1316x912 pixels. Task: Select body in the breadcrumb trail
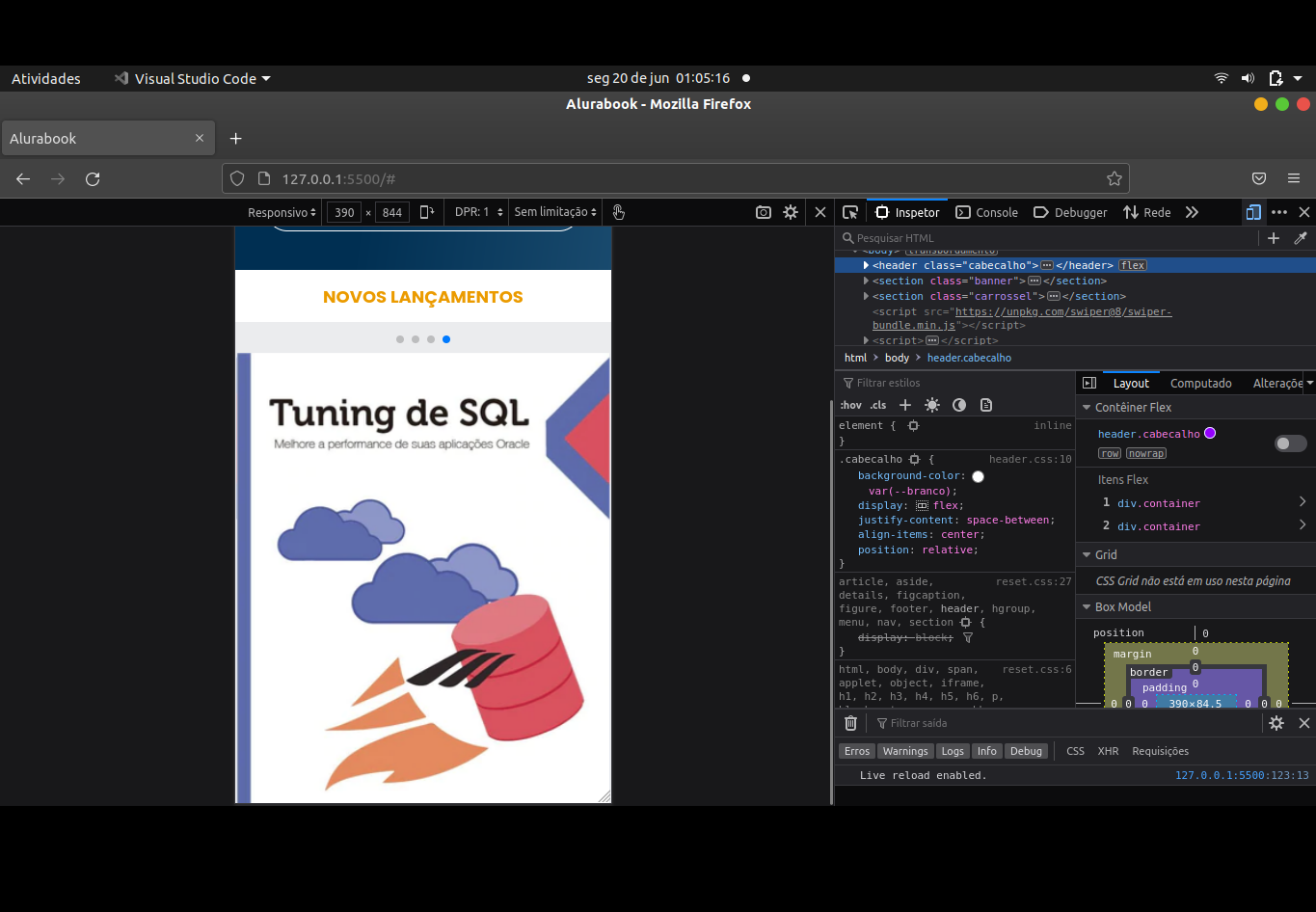897,358
